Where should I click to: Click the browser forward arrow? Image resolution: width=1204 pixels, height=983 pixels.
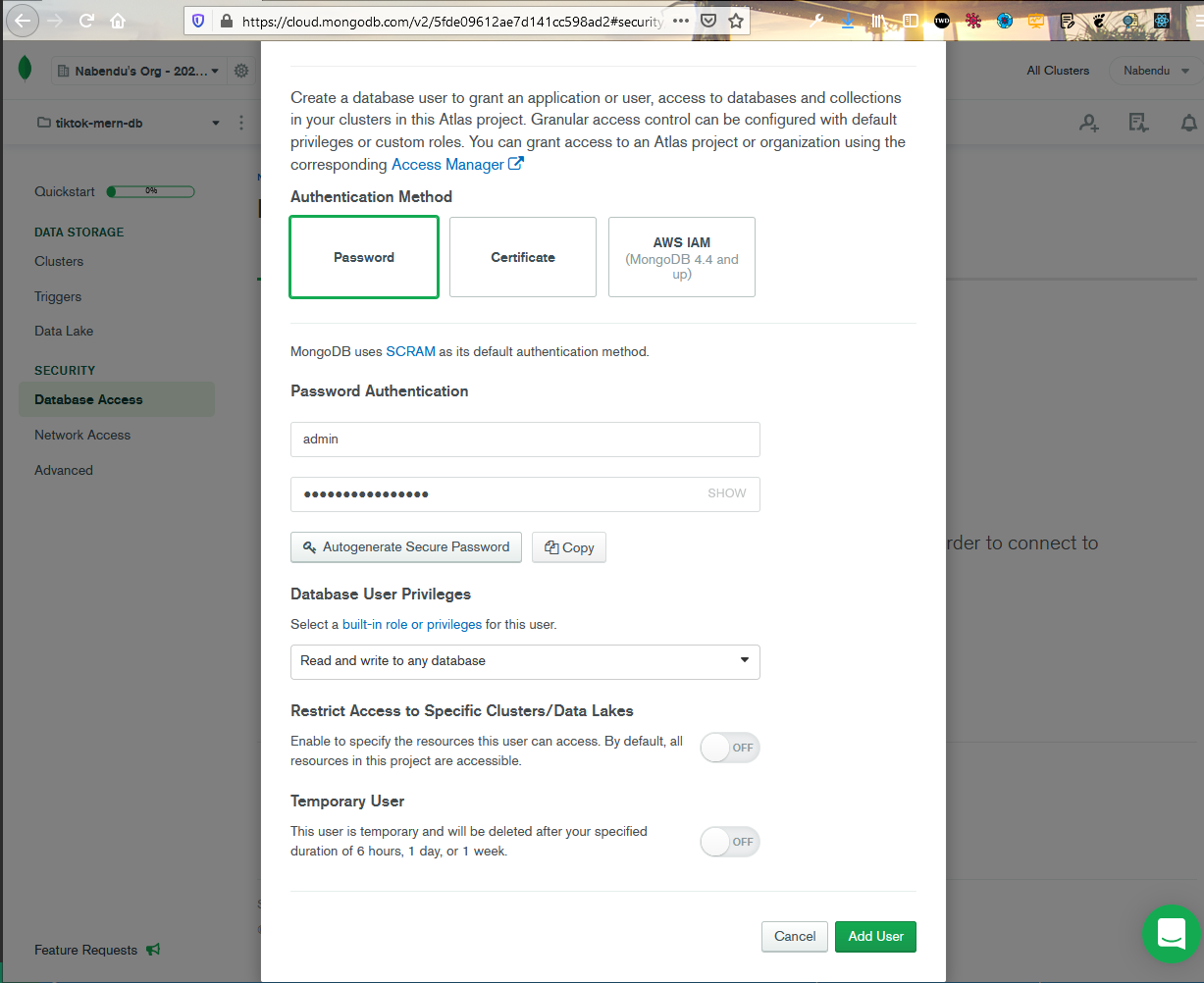(x=54, y=21)
